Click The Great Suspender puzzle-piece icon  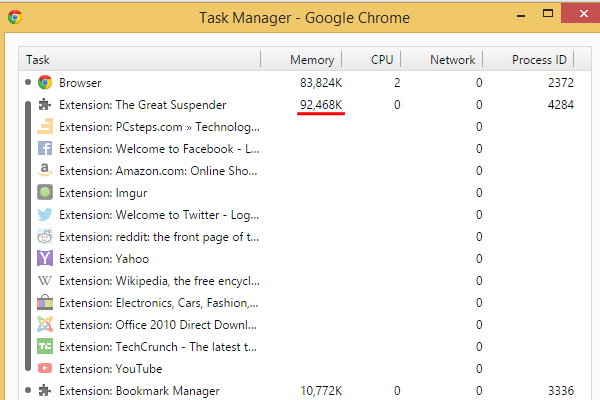(45, 104)
